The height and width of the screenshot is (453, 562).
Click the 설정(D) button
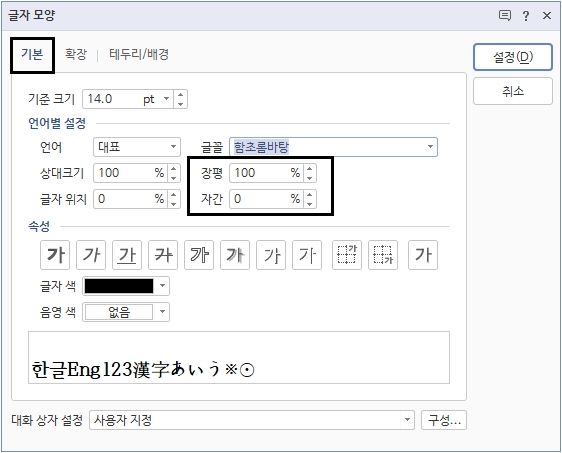513,57
